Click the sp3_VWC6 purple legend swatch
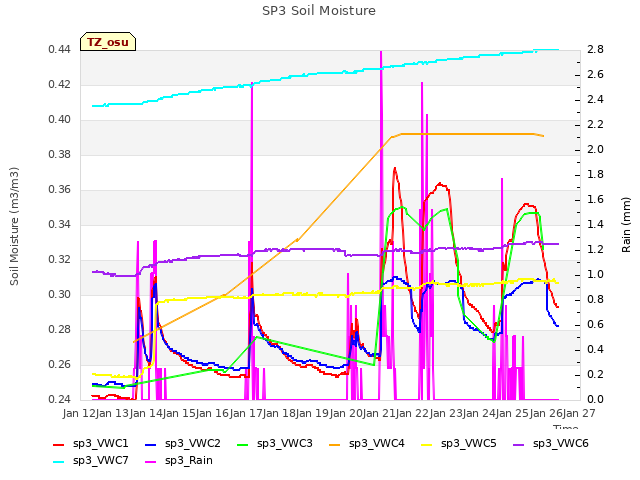 coord(518,444)
